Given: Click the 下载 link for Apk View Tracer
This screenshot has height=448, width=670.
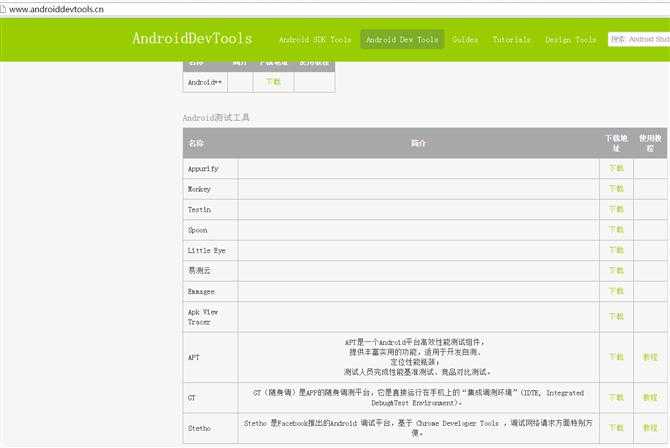Looking at the screenshot, I should 616,316.
